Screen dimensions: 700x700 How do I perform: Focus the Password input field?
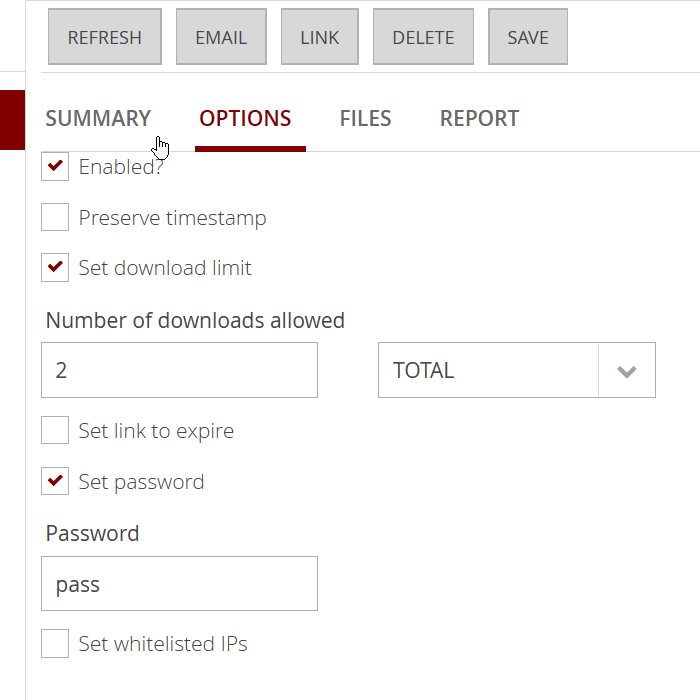coord(179,584)
